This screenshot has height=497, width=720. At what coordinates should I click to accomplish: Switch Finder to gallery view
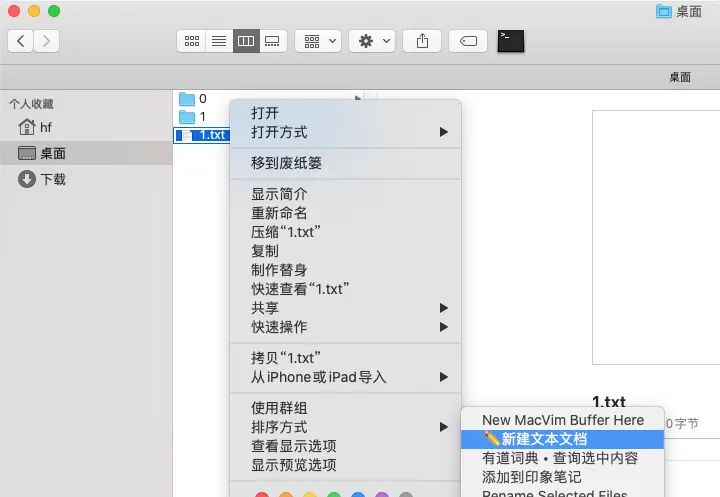pyautogui.click(x=273, y=41)
